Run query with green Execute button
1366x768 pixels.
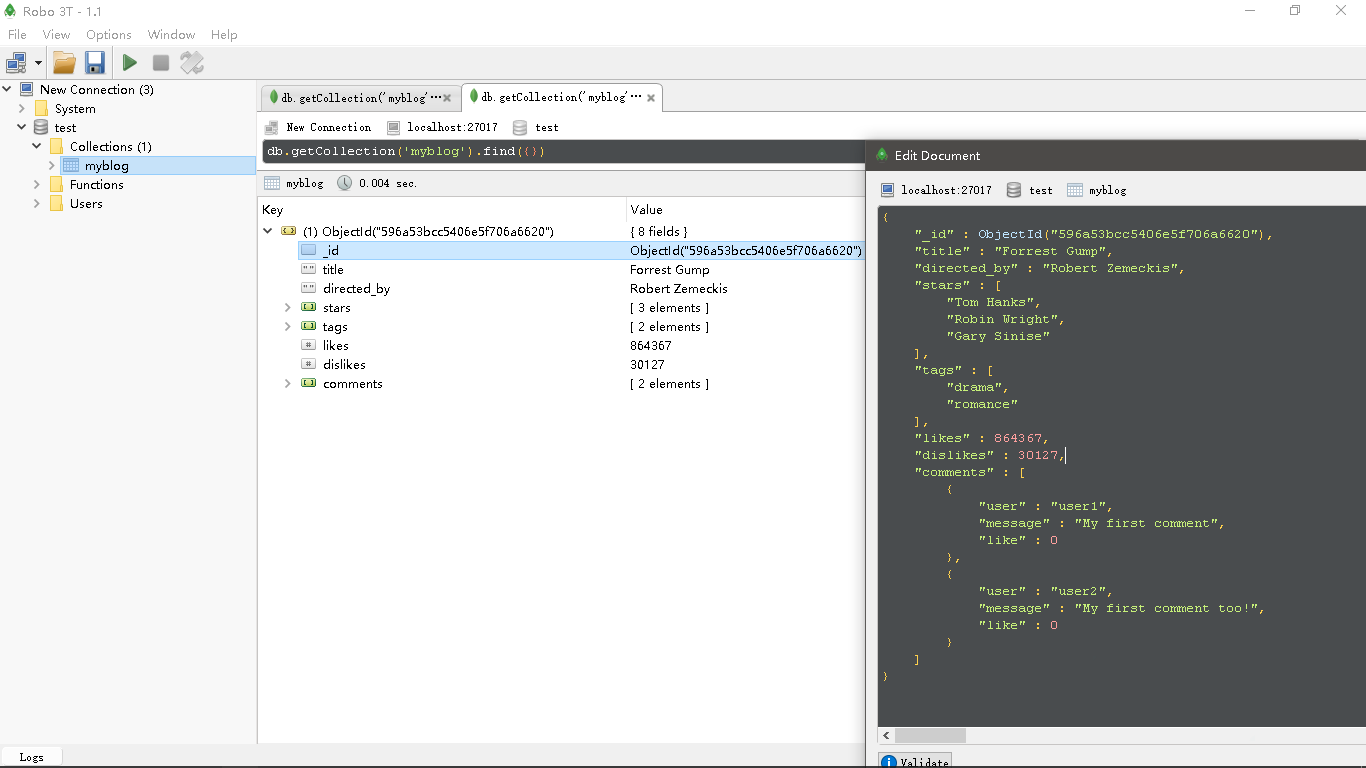(129, 63)
